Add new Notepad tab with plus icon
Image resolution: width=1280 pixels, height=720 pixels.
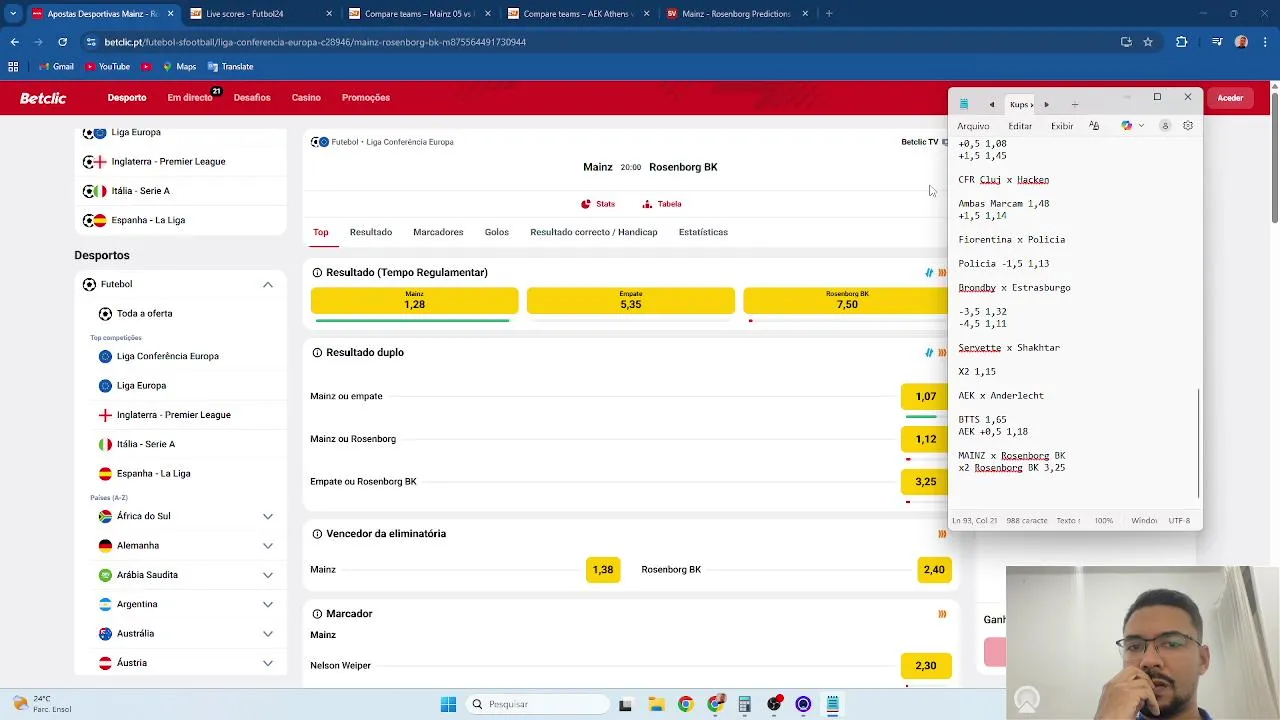coord(1075,104)
